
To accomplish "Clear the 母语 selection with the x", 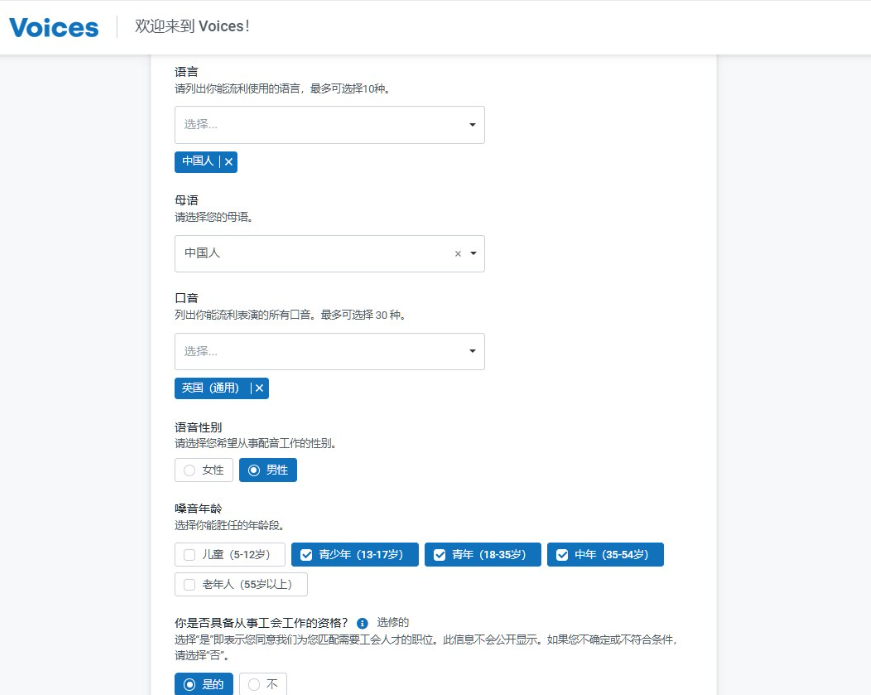I will pos(458,254).
